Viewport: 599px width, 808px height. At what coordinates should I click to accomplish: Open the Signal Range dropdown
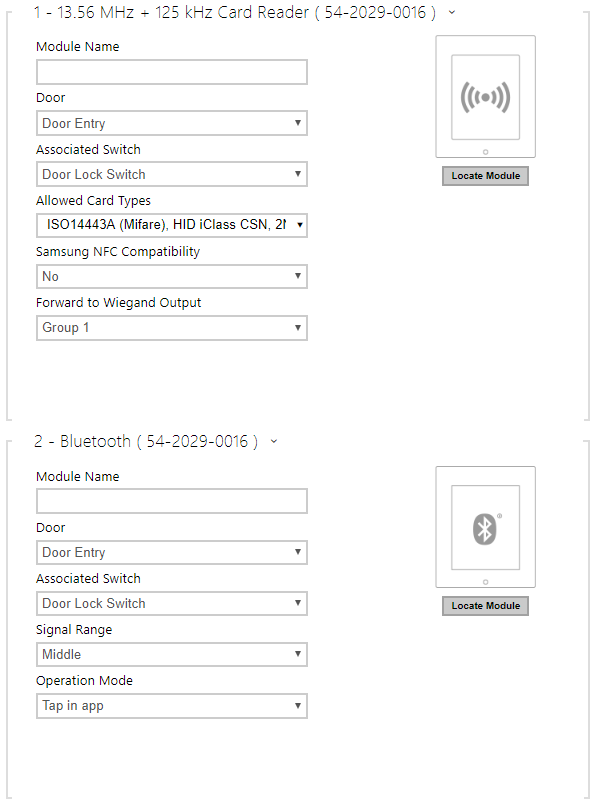[172, 654]
